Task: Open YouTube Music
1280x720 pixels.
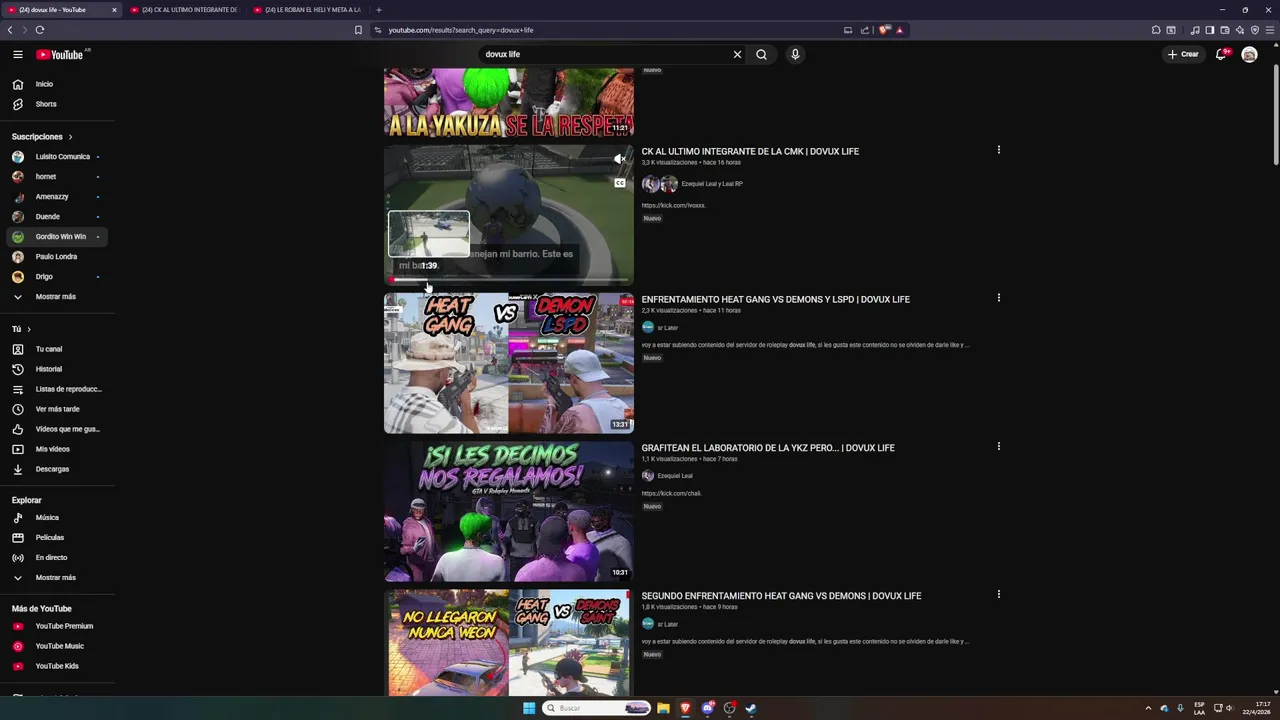Action: (60, 646)
